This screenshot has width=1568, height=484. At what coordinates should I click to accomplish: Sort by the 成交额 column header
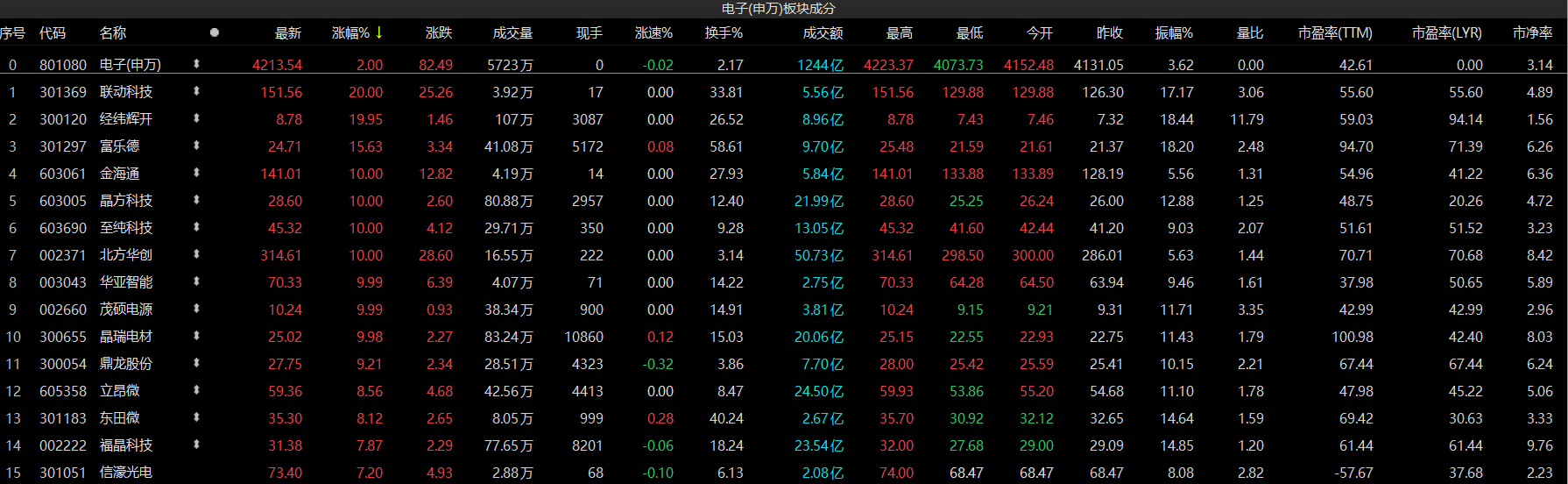(x=823, y=32)
